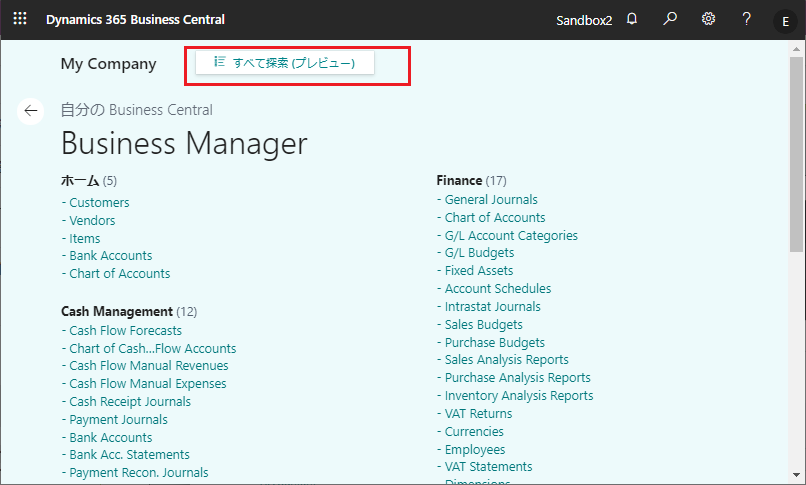Open Inventory Analysis Reports link
The image size is (806, 485).
click(x=519, y=396)
